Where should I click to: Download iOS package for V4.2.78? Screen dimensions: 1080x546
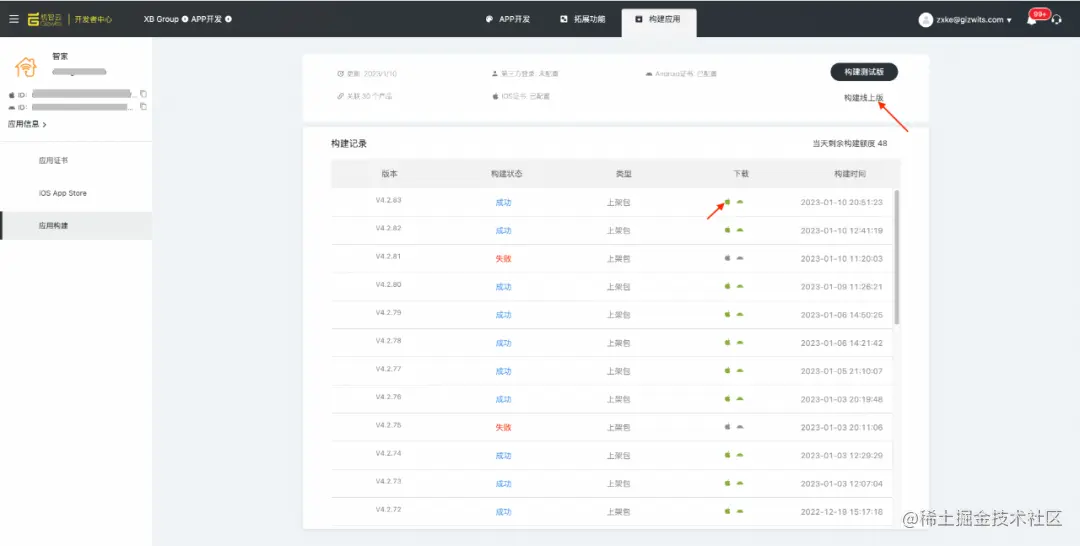[727, 343]
